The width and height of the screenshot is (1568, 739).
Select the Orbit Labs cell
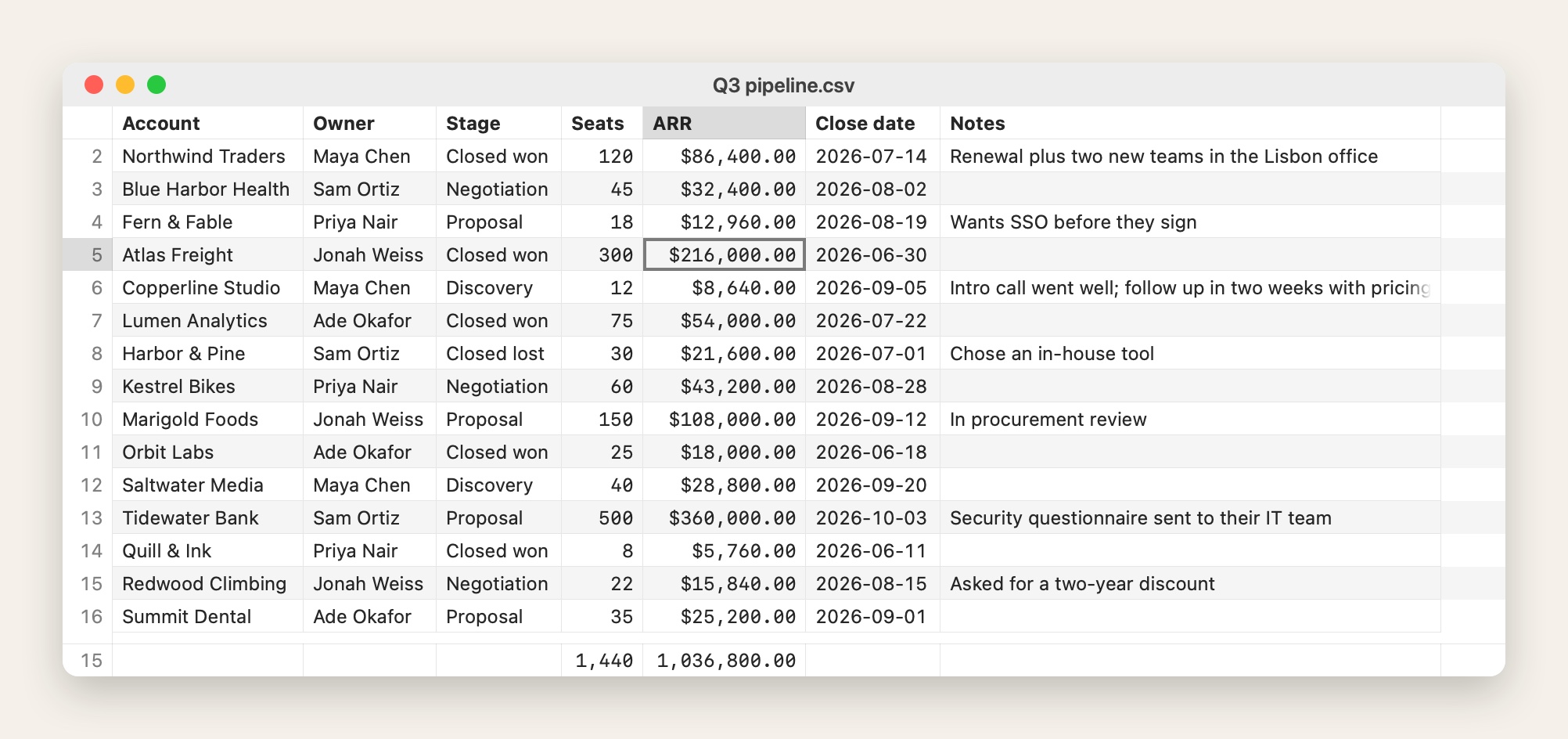point(207,452)
